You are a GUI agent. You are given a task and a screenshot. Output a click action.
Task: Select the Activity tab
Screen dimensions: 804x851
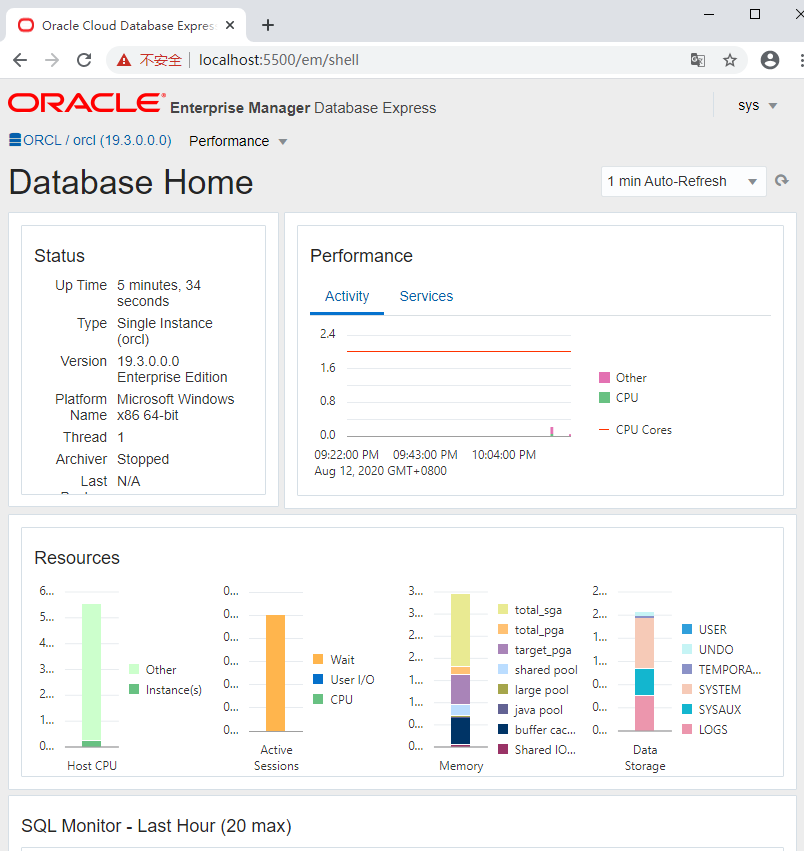tap(346, 296)
